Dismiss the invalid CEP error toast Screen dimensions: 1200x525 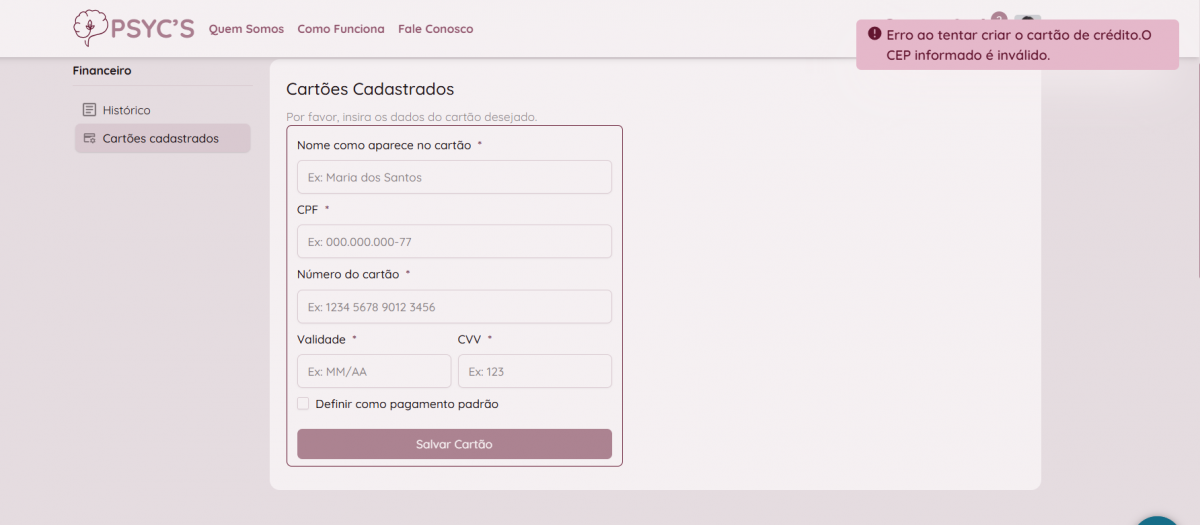click(1017, 45)
